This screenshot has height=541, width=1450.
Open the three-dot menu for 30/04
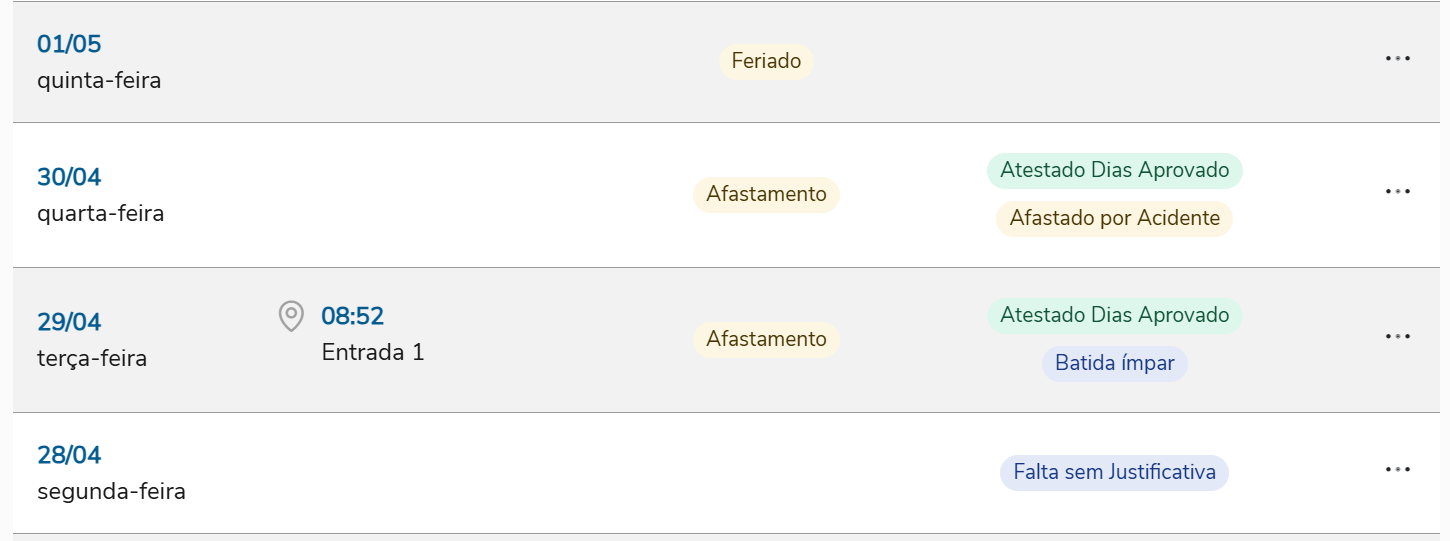(1397, 192)
